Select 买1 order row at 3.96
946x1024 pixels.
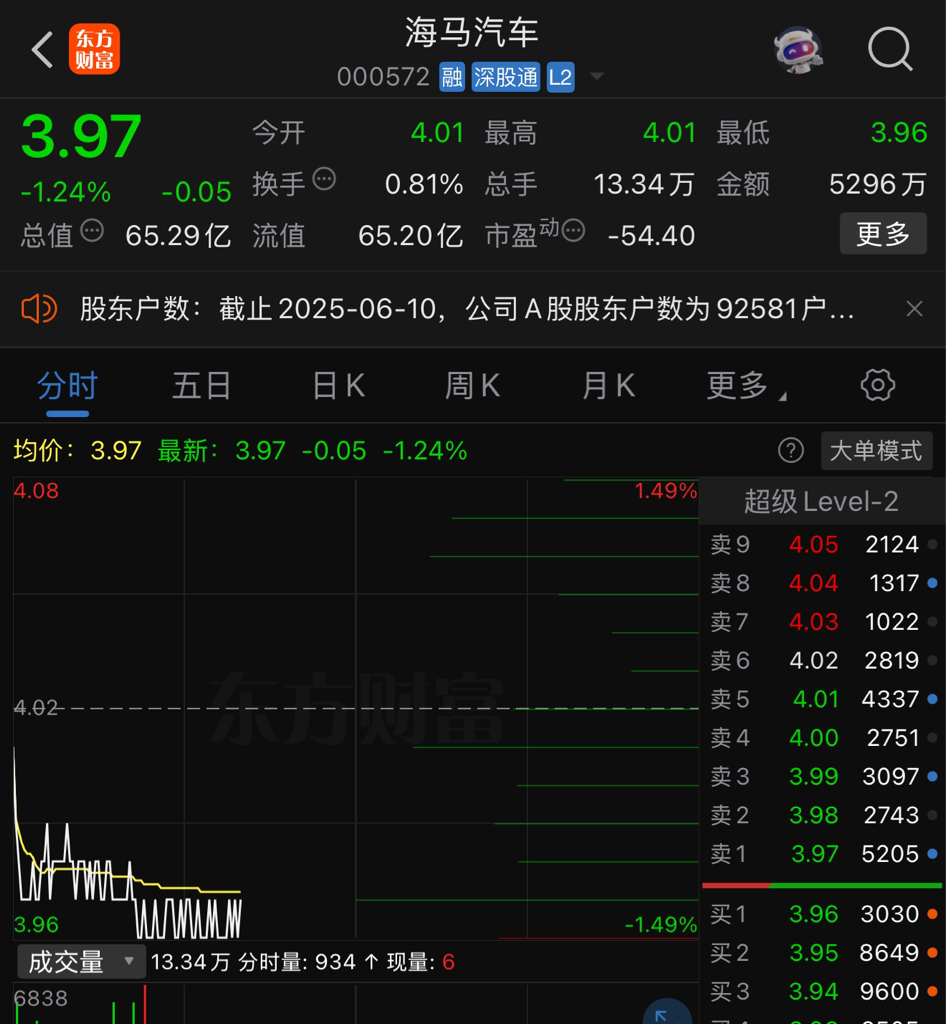coord(823,914)
